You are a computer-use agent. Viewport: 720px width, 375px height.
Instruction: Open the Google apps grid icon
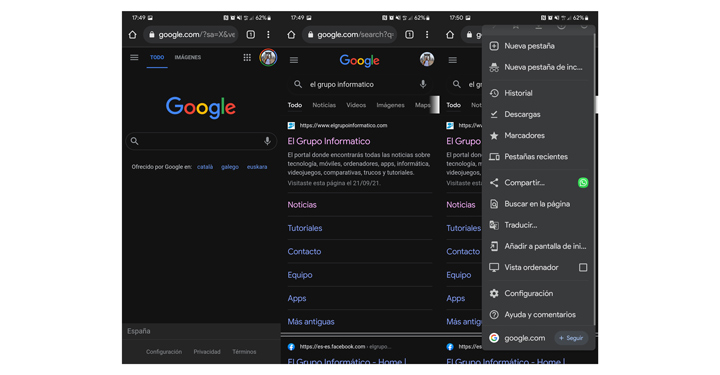(x=247, y=57)
